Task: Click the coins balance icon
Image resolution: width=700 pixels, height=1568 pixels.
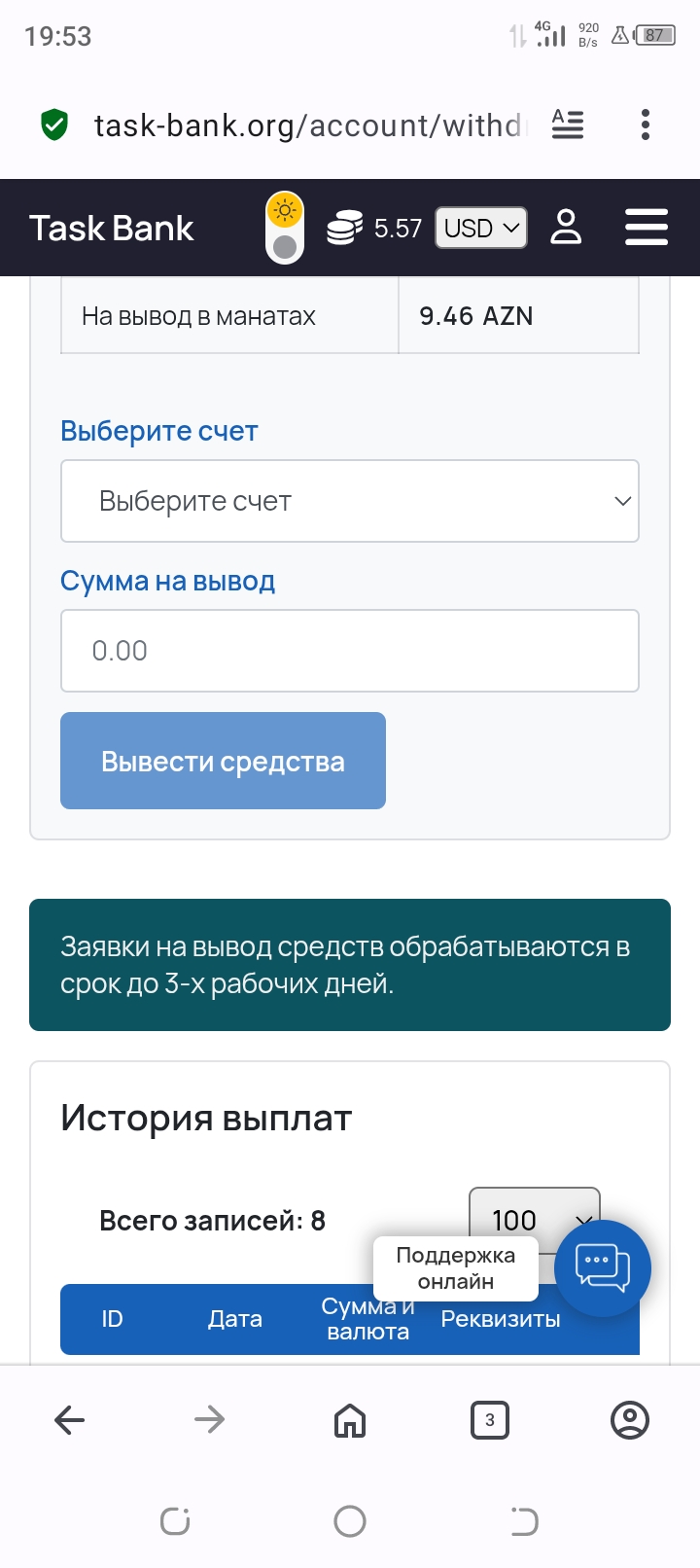Action: [344, 228]
